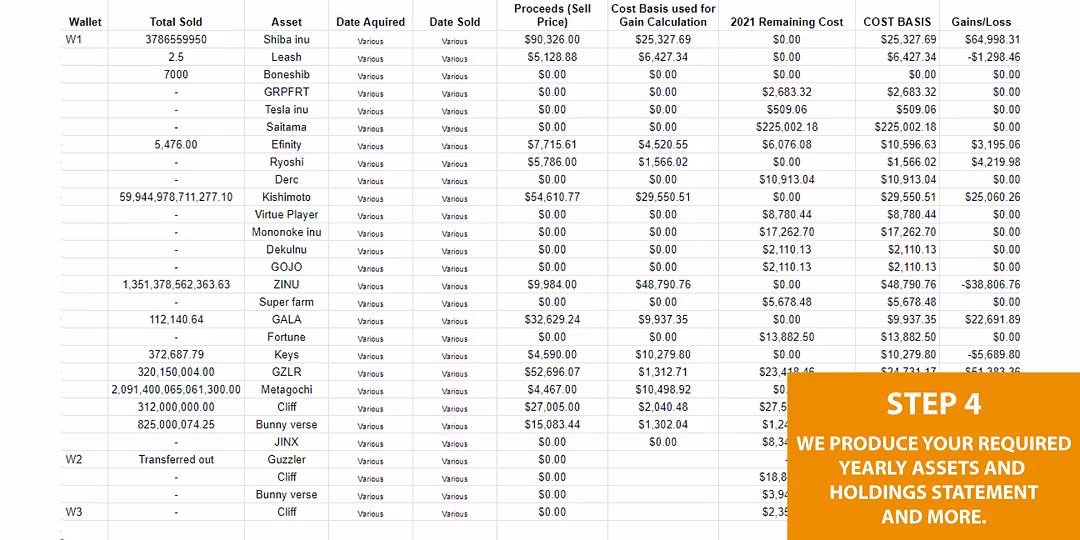Click Efinity's $7,715.61 proceeds cell
Viewport: 1080px width, 540px height.
[x=552, y=145]
